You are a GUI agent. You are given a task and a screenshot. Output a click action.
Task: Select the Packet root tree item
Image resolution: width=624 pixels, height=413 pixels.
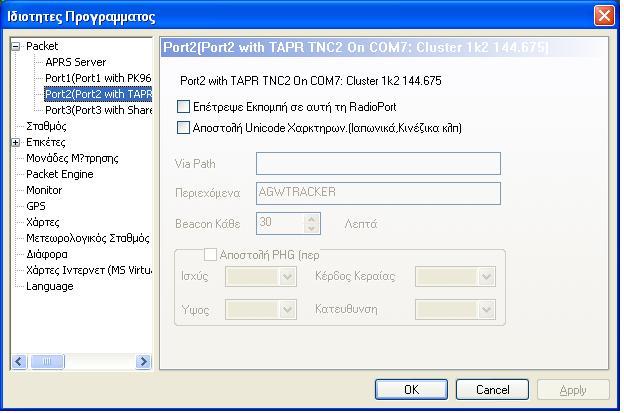click(42, 46)
